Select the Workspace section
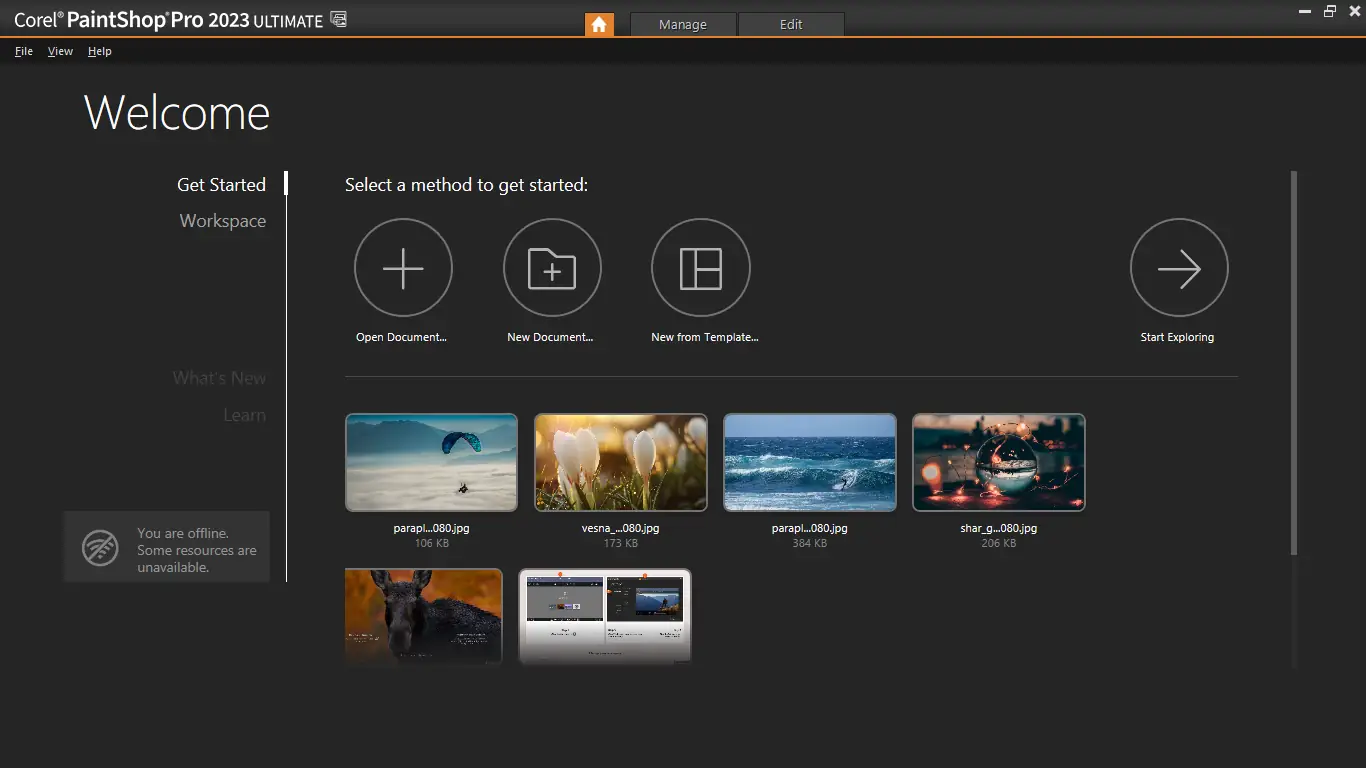Viewport: 1366px width, 768px height. point(223,221)
